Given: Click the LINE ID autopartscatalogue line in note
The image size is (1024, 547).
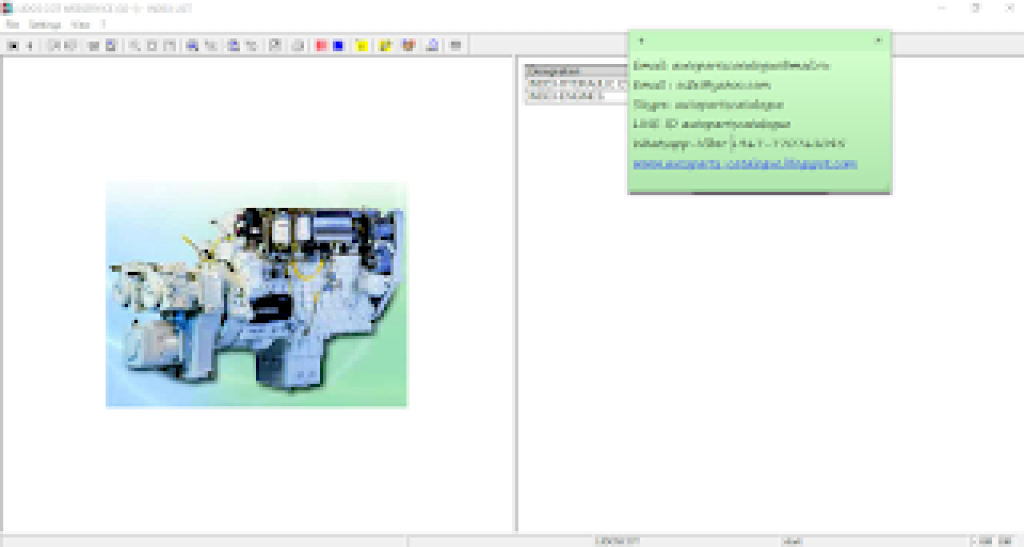Looking at the screenshot, I should click(x=711, y=124).
